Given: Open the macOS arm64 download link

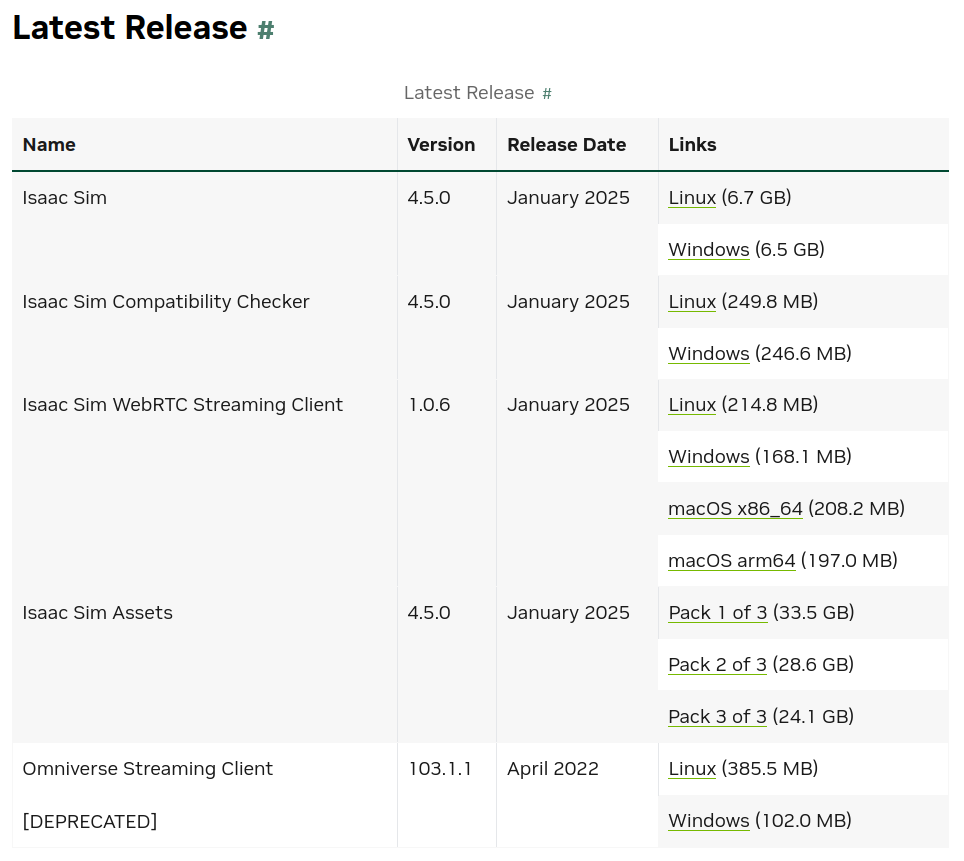Looking at the screenshot, I should click(732, 561).
